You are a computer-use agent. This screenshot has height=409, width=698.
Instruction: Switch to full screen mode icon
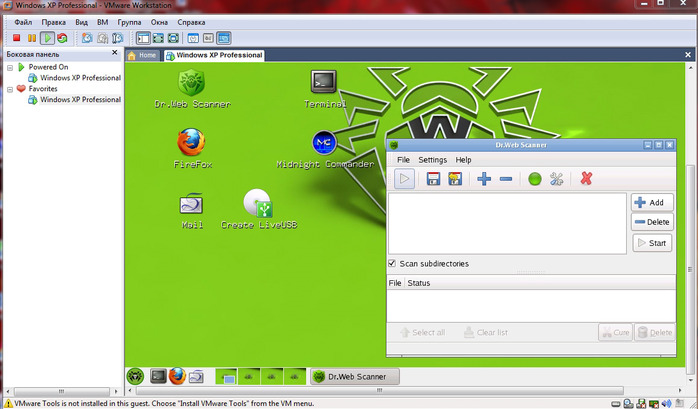pyautogui.click(x=158, y=38)
